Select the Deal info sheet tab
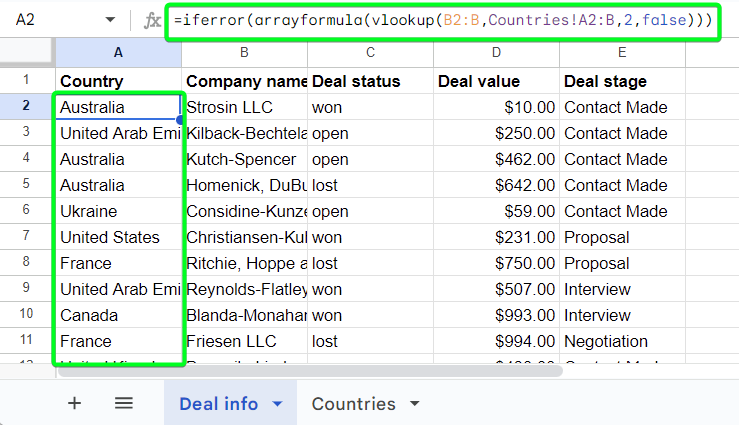The image size is (739, 425). (x=219, y=404)
